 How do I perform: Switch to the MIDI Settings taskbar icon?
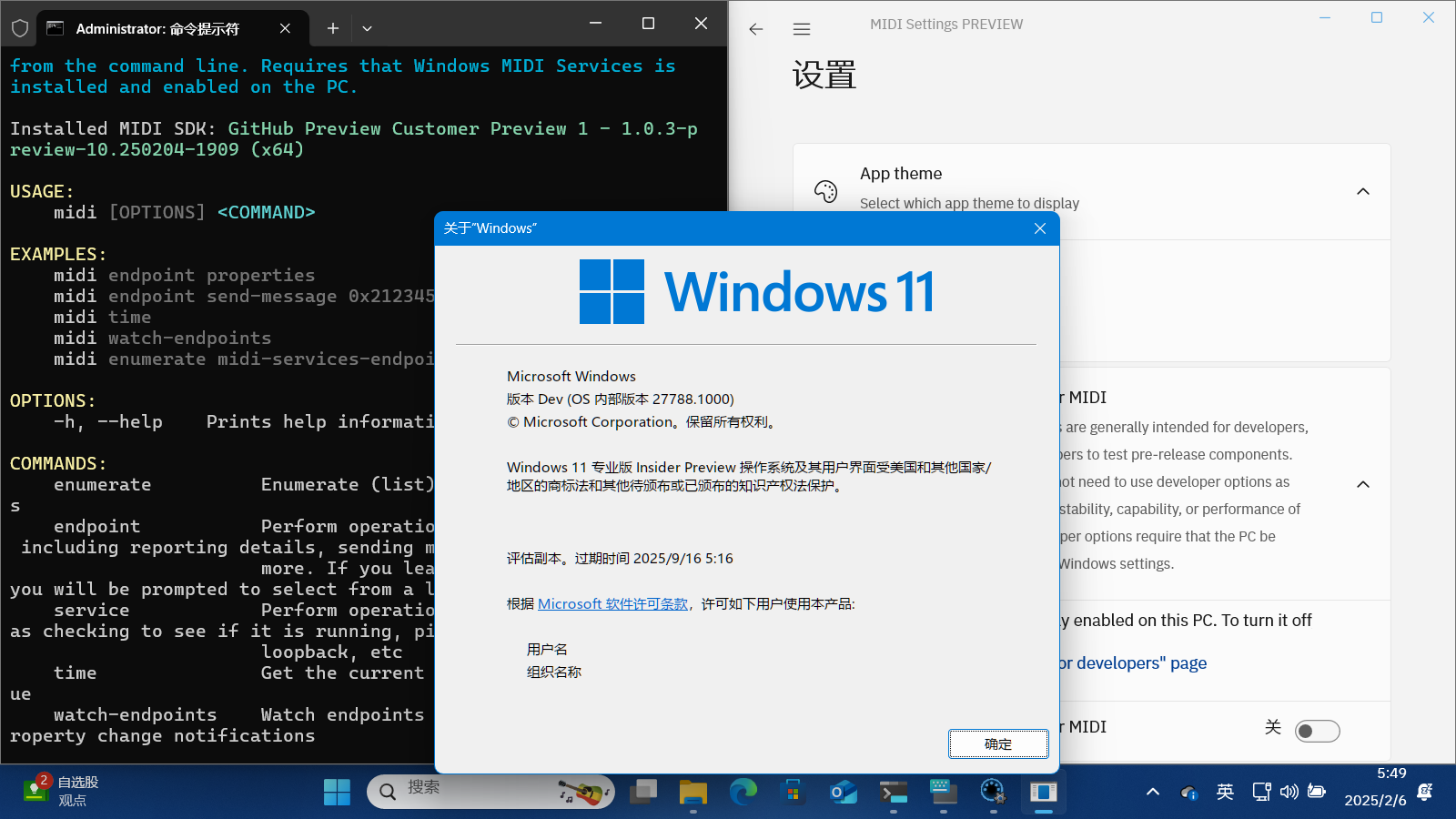tap(1043, 792)
